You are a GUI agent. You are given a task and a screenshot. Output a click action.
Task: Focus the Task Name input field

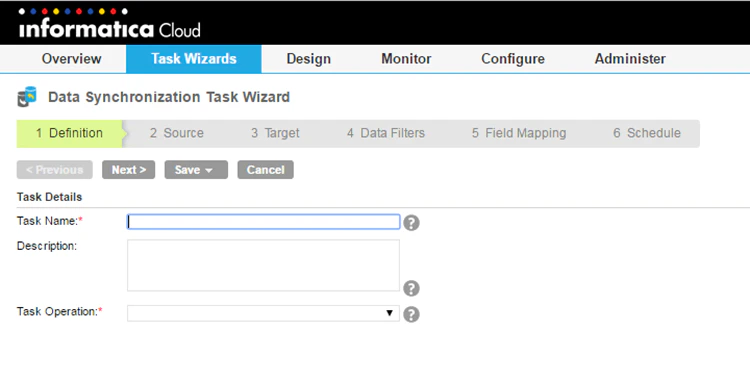pos(263,222)
